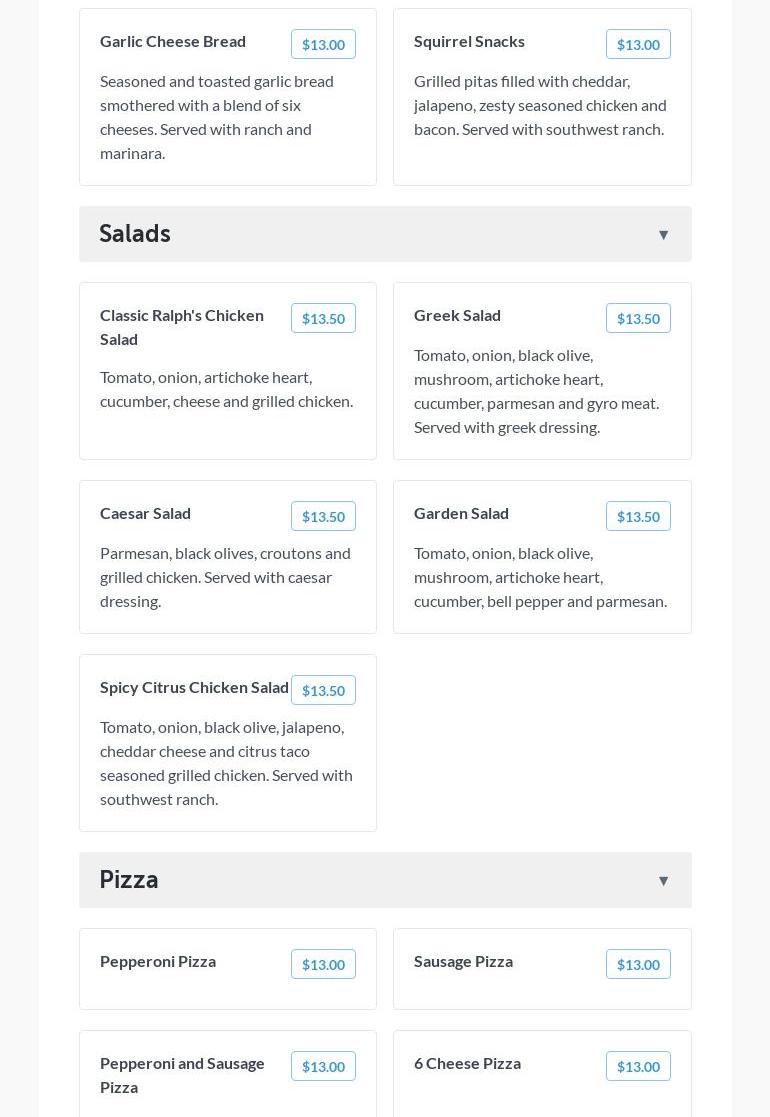Click the Squirrel Snacks $13.00 price
The height and width of the screenshot is (1117, 770).
point(638,44)
